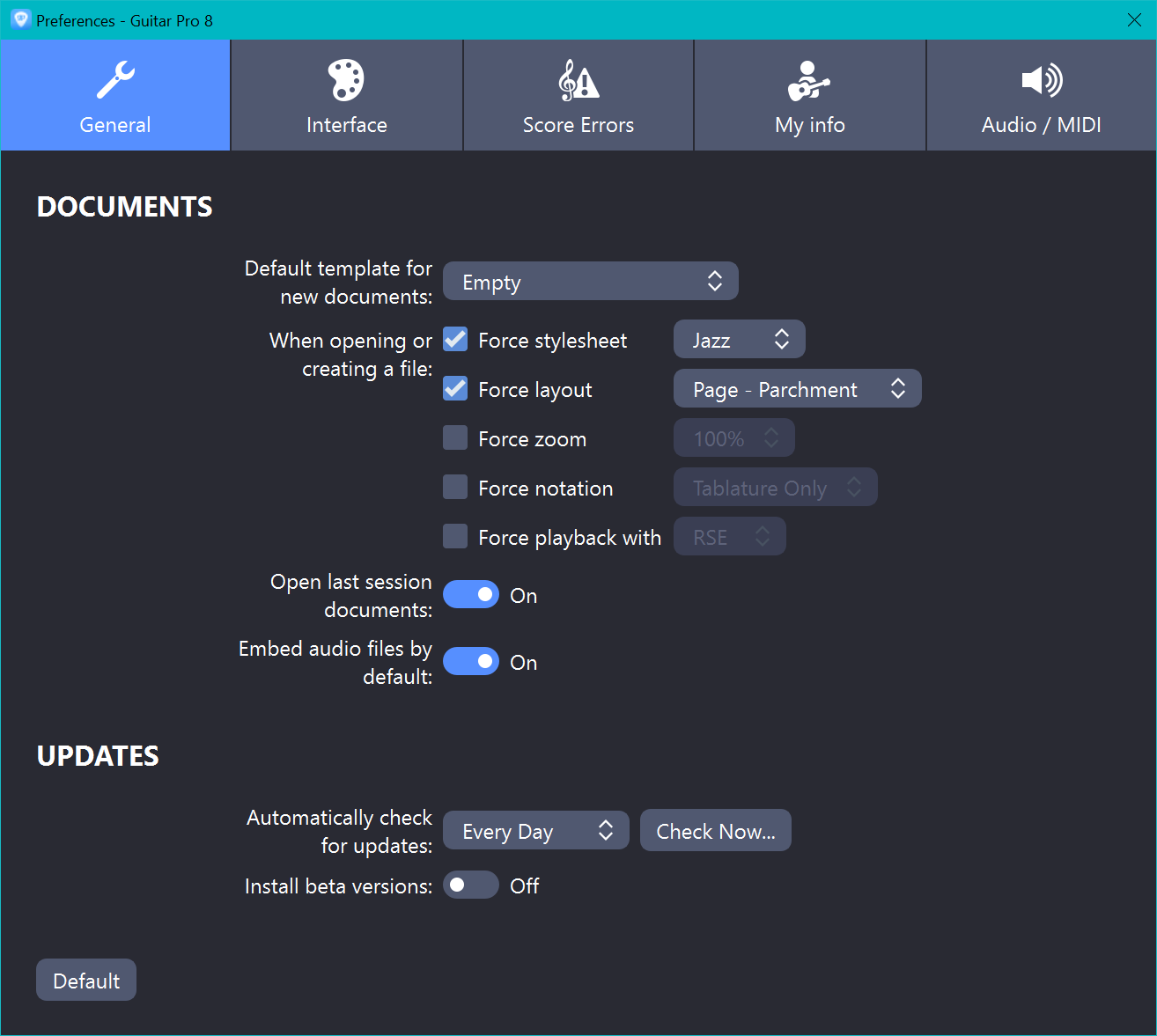Click the wrench icon on General tab

115,80
